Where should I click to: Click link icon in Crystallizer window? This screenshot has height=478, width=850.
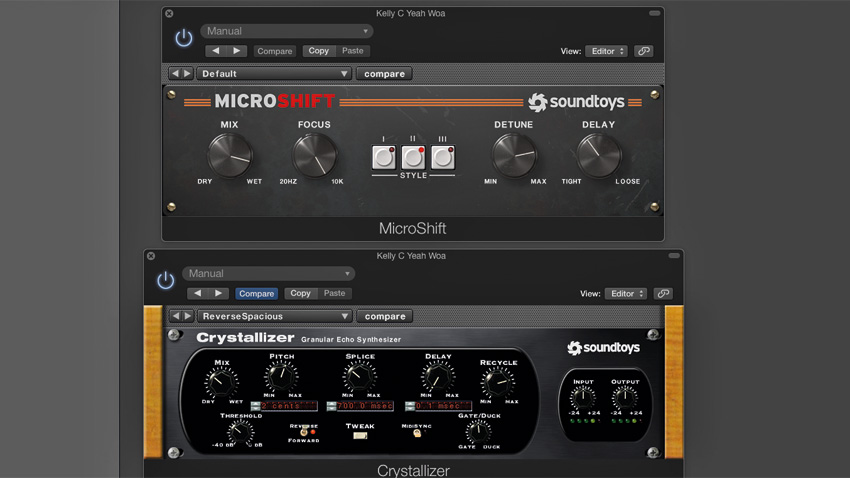pyautogui.click(x=663, y=293)
